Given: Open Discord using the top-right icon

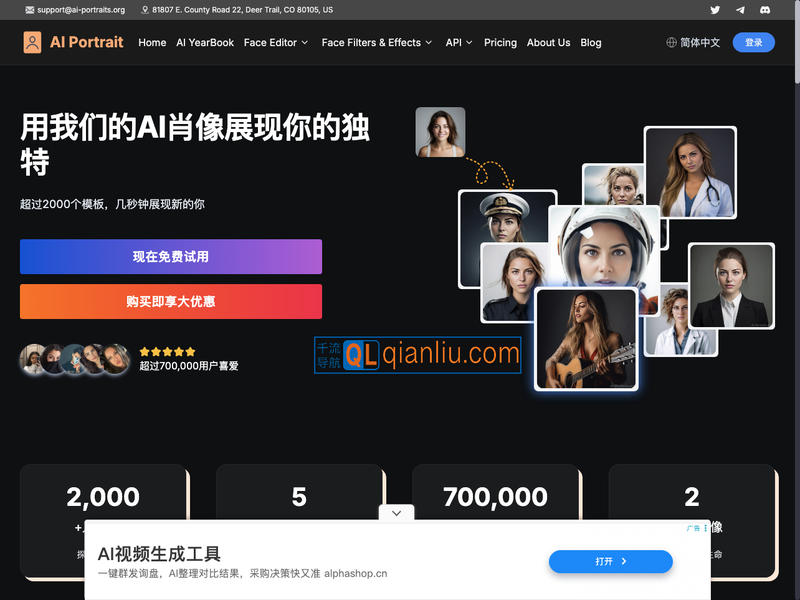Looking at the screenshot, I should (x=764, y=9).
